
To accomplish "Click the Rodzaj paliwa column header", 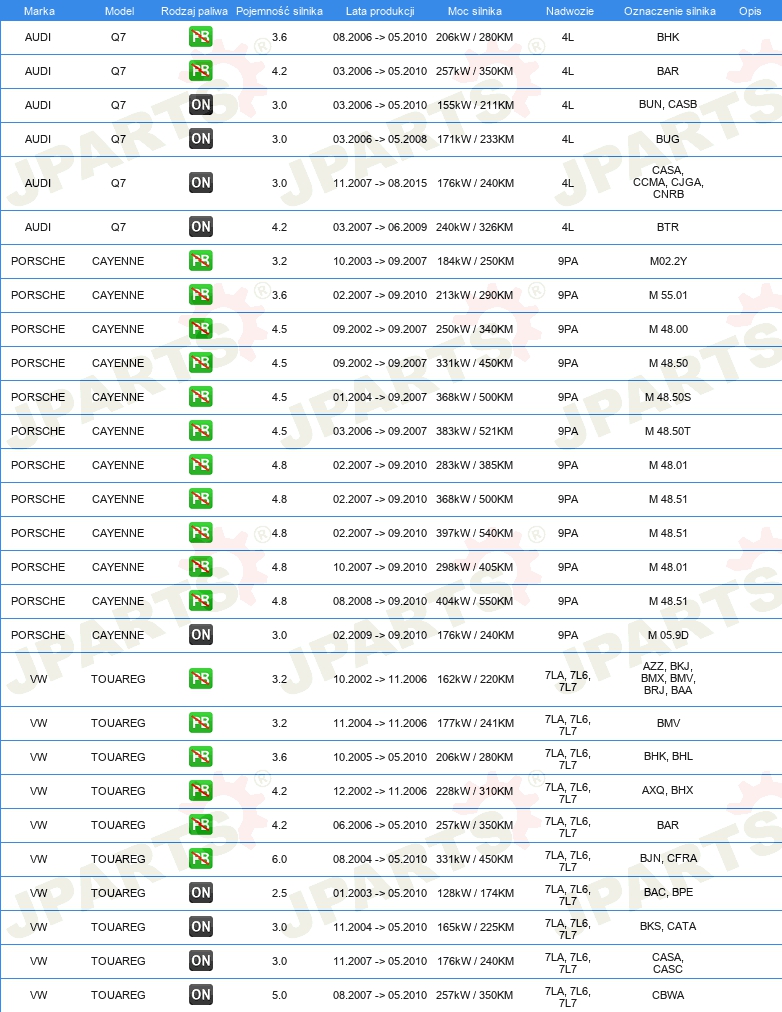I will click(194, 11).
